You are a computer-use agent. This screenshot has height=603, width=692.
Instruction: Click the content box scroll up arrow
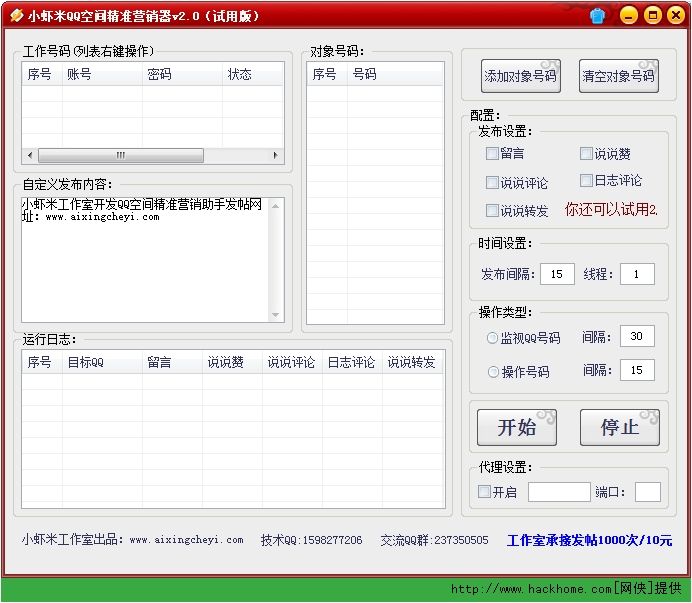[275, 206]
